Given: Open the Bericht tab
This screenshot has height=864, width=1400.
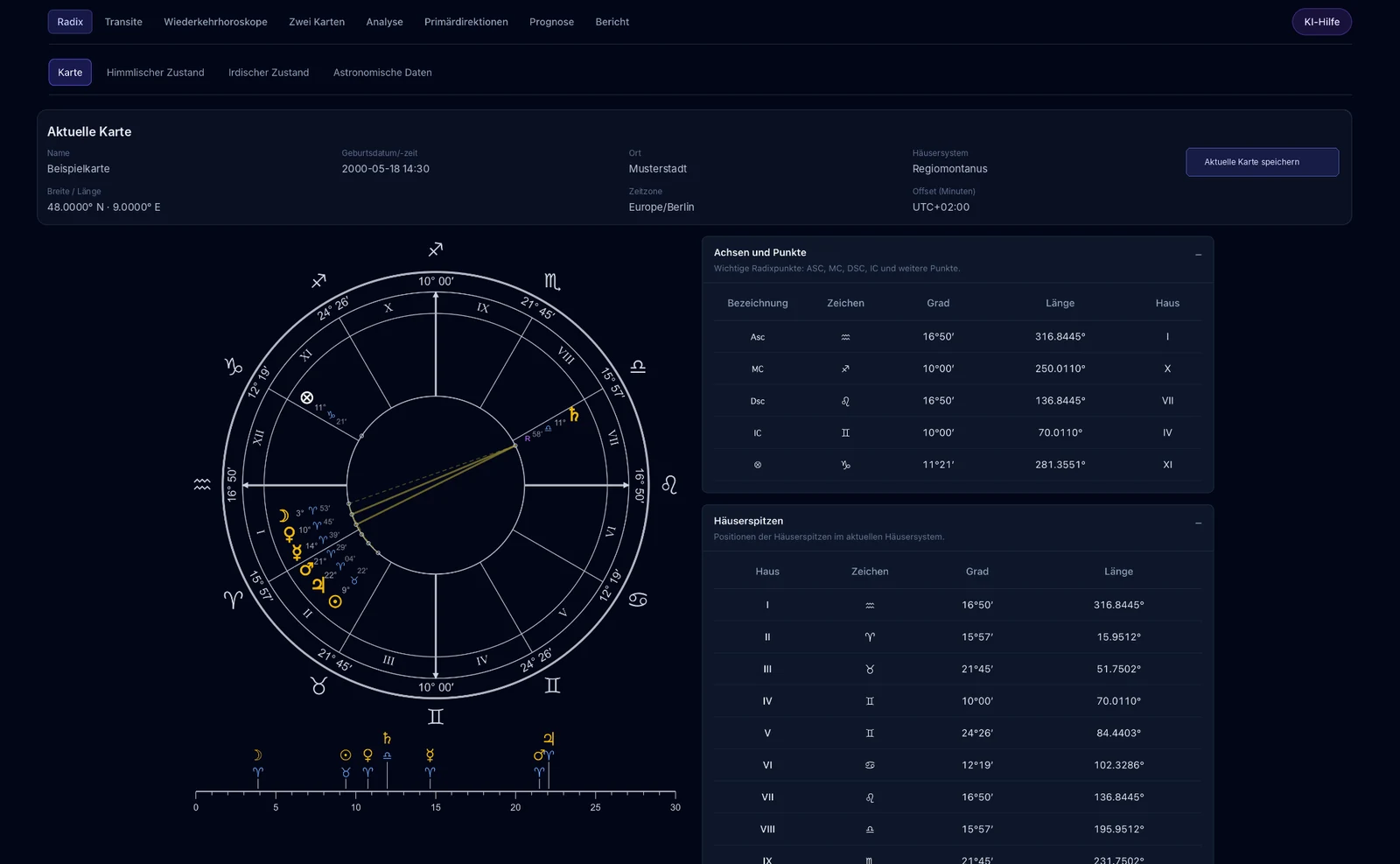Looking at the screenshot, I should click(612, 22).
